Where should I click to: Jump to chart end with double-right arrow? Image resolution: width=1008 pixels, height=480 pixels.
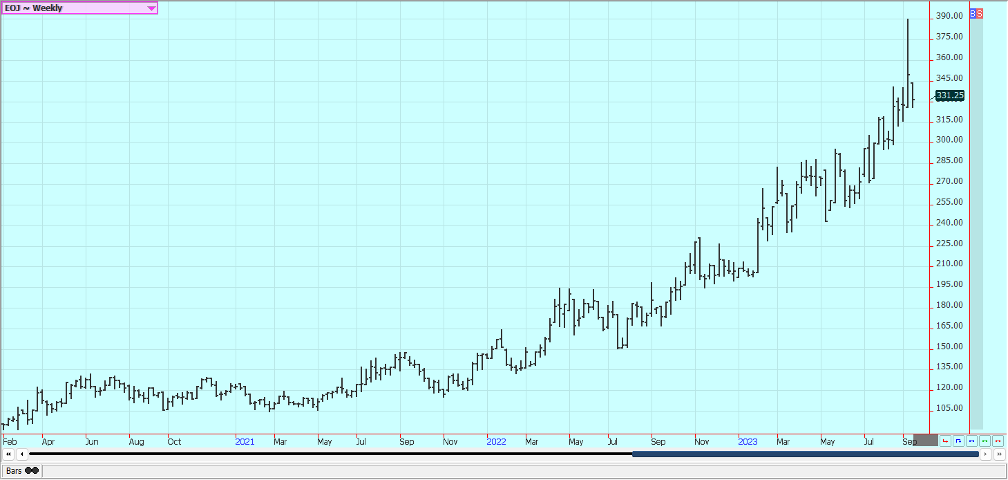(998, 454)
